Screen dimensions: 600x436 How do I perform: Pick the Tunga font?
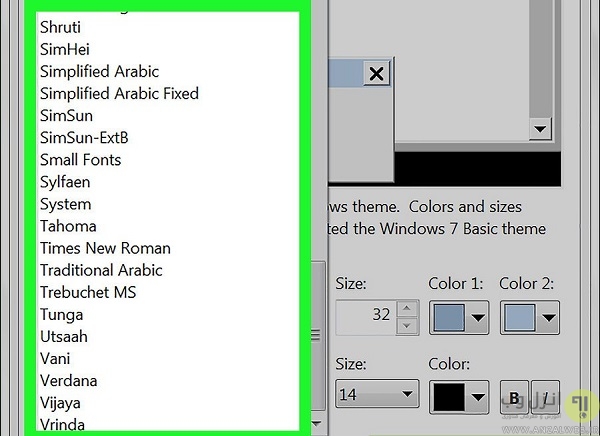tap(167, 315)
